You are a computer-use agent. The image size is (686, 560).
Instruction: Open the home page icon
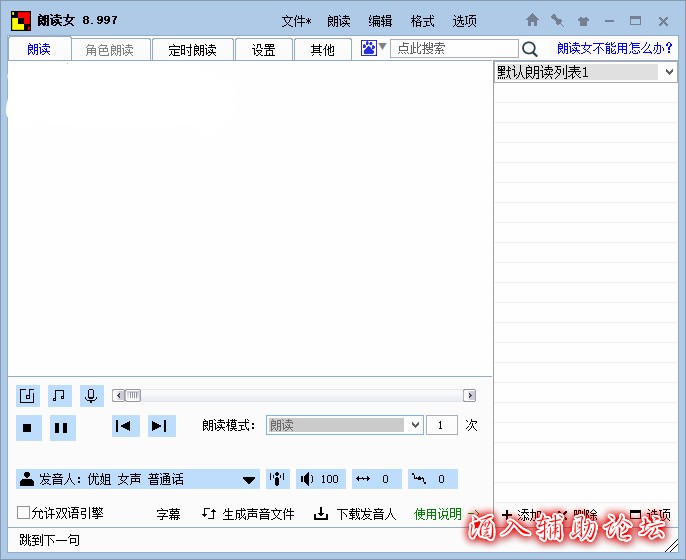[532, 20]
